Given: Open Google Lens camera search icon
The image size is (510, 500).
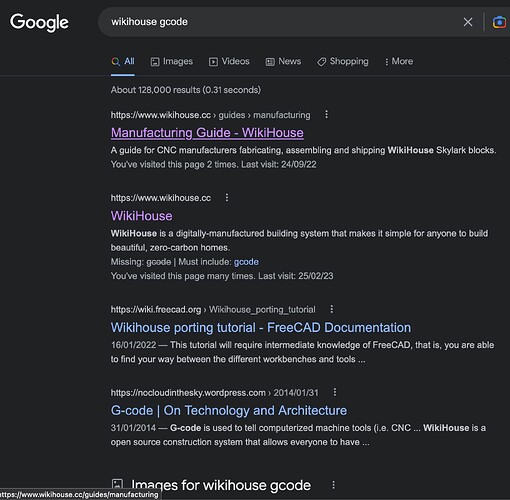Looking at the screenshot, I should [499, 22].
